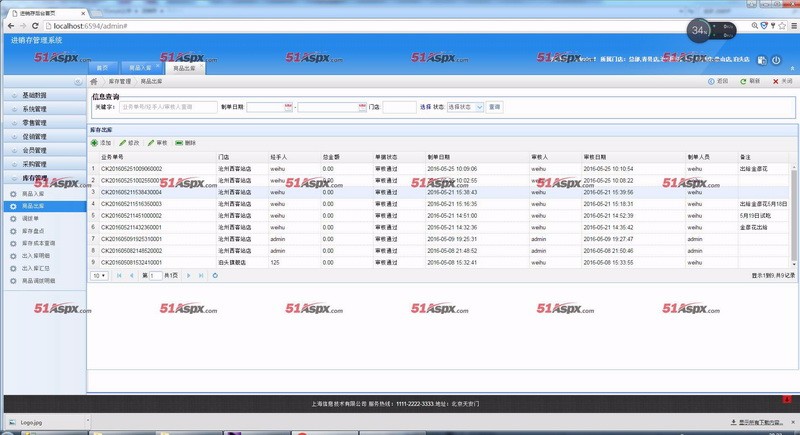Screen dimensions: 800x435
Task: Open 库存成本查询 in the sidebar
Action: tap(38, 244)
